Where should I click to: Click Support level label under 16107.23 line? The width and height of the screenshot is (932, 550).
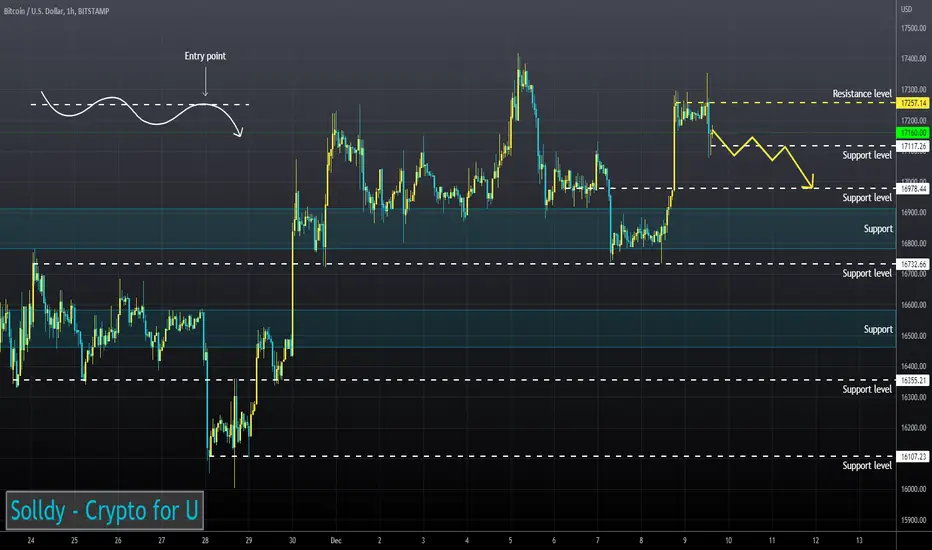point(867,465)
